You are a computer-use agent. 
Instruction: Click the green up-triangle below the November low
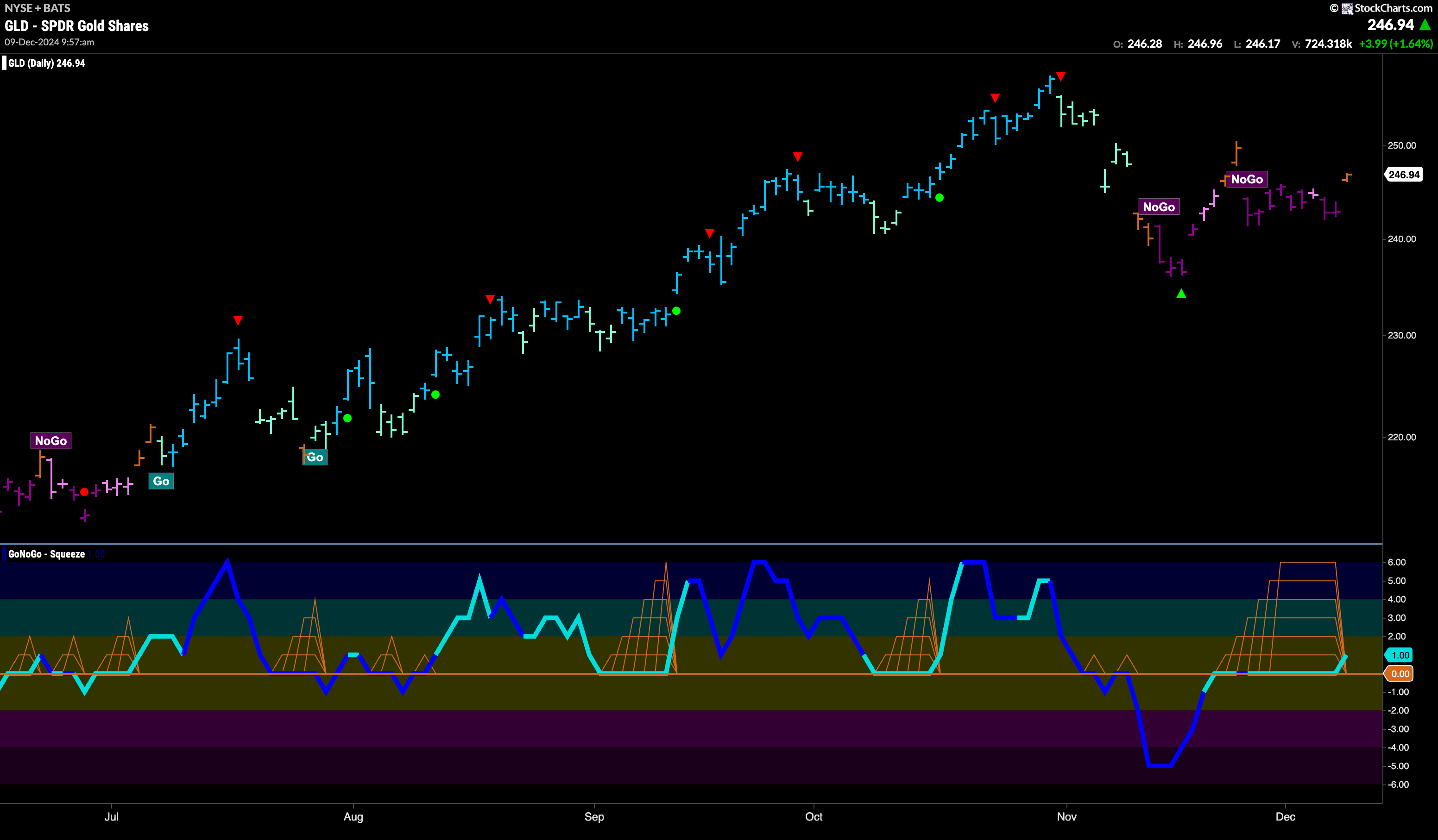click(x=1181, y=293)
